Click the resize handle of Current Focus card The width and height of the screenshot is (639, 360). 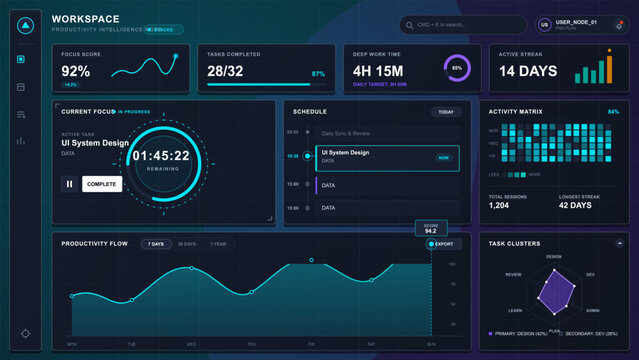point(270,219)
